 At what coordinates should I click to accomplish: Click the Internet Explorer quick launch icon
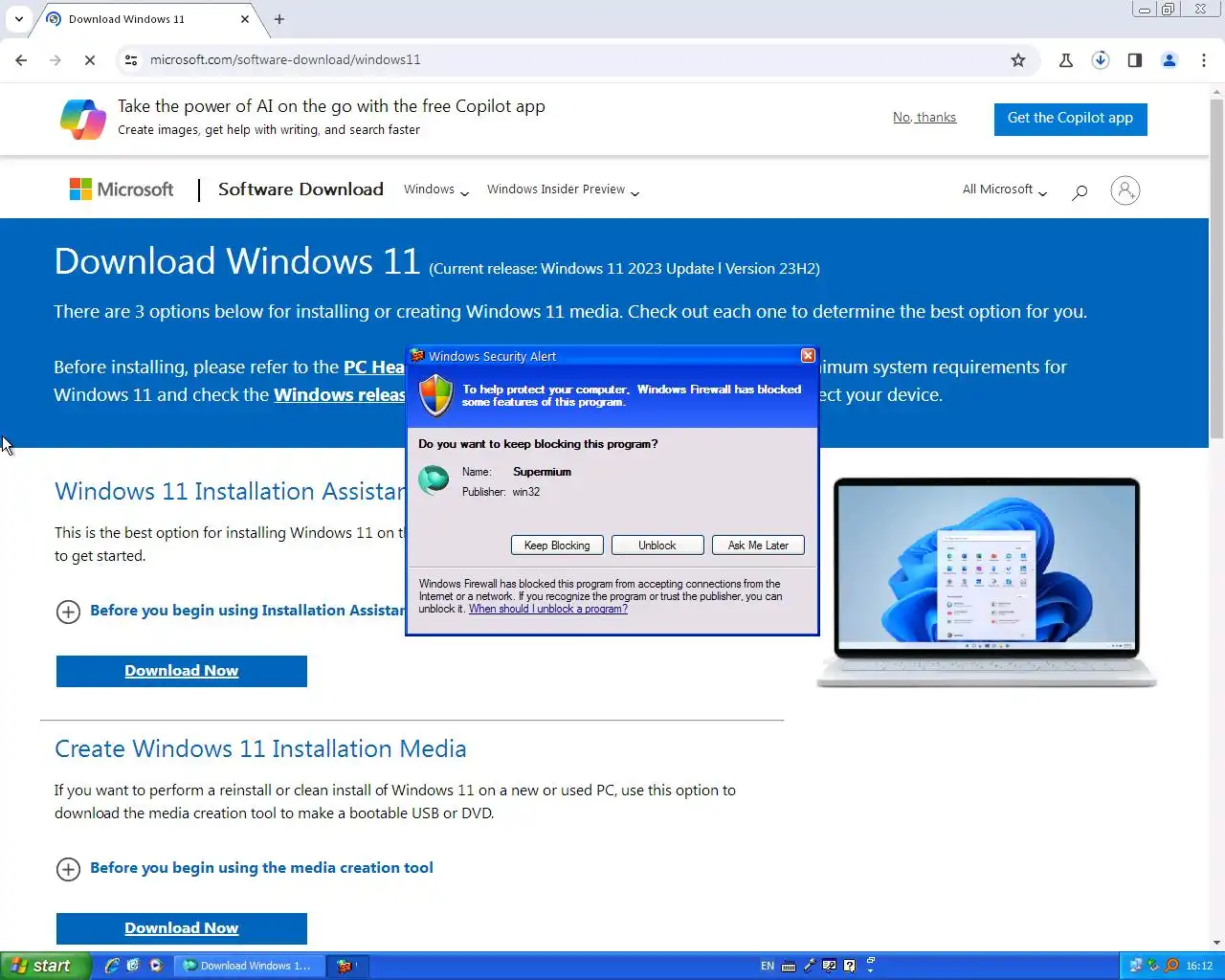click(x=112, y=966)
